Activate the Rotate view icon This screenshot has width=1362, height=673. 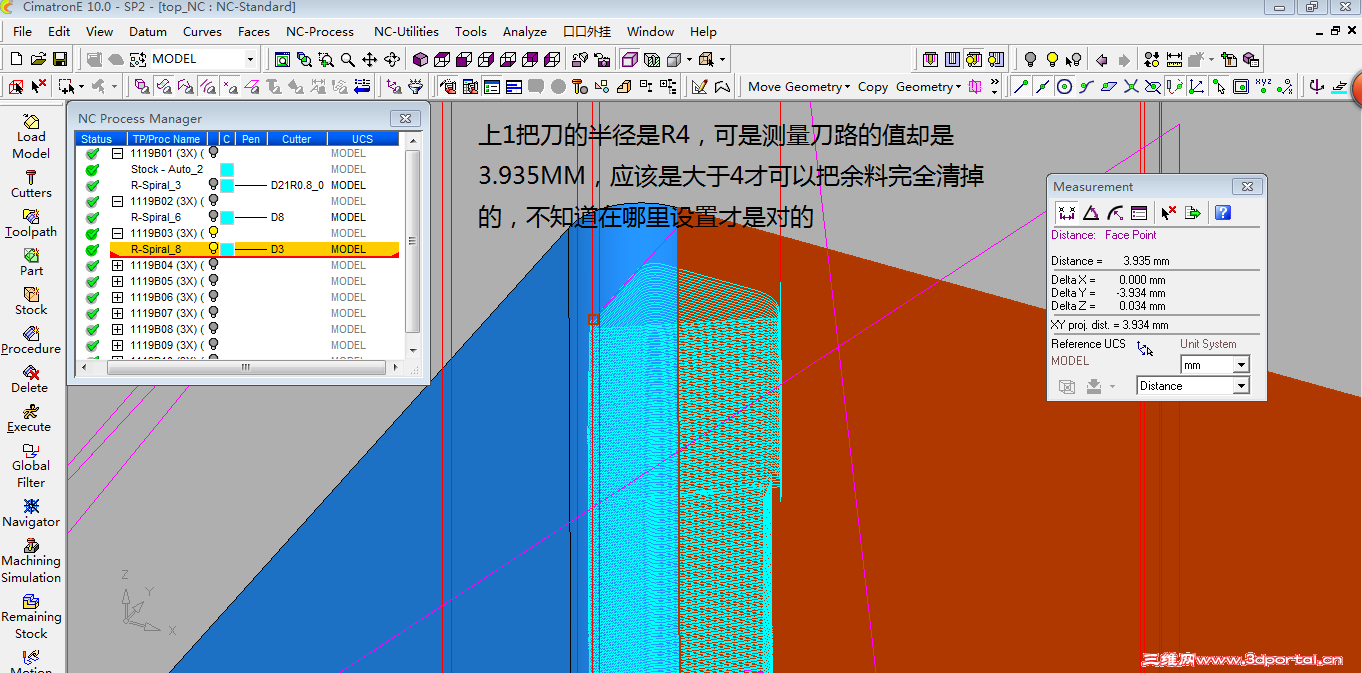tap(392, 60)
